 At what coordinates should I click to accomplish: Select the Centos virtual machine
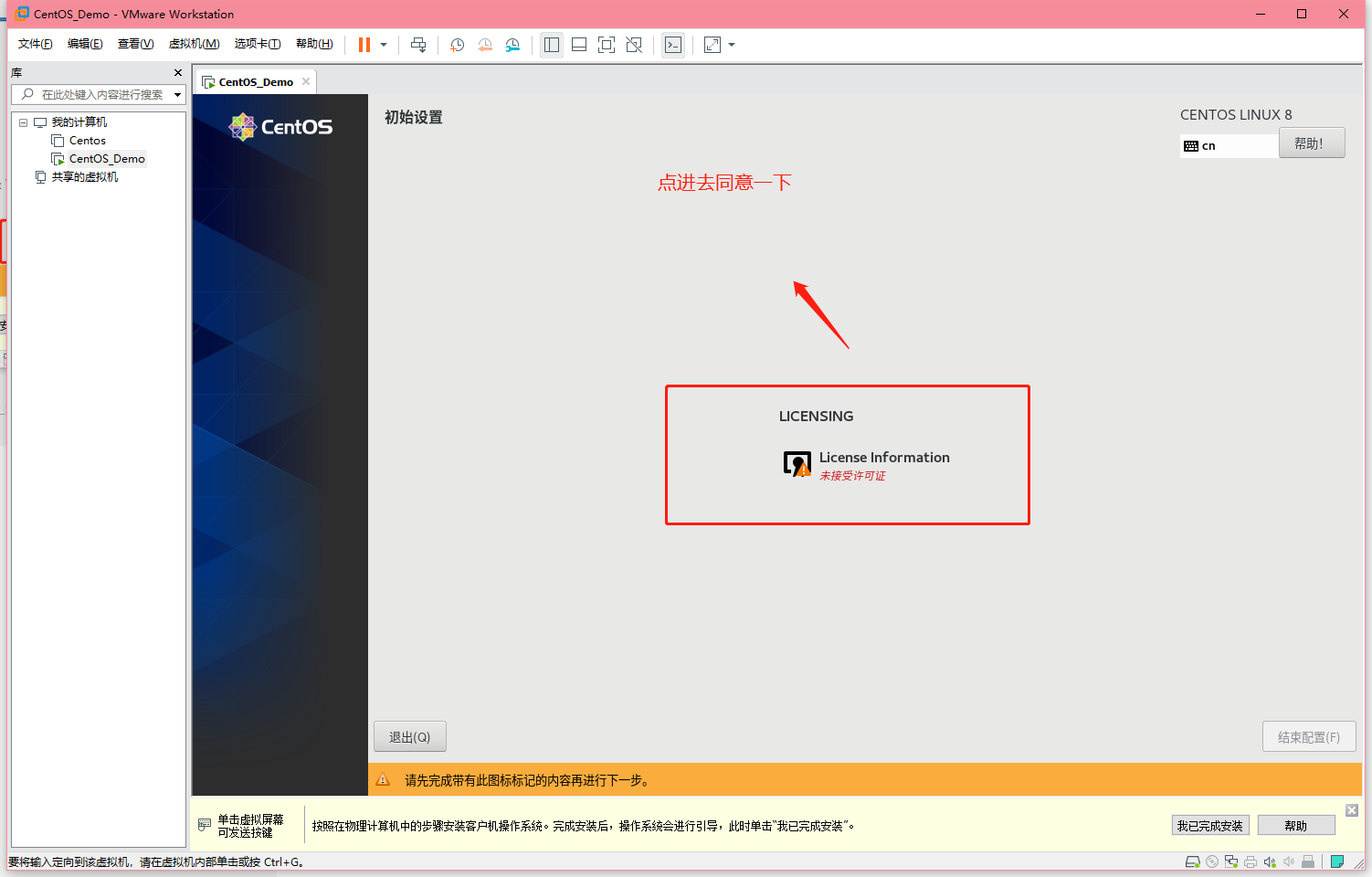(x=88, y=141)
